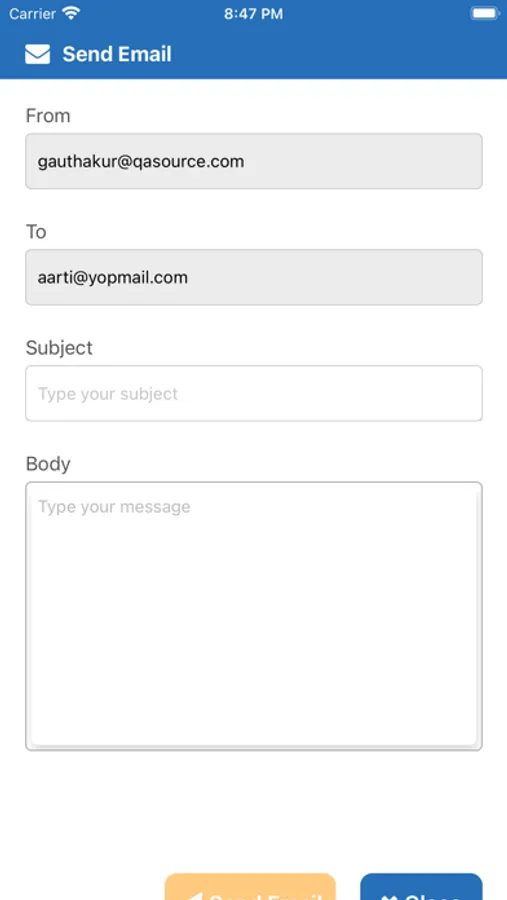Screen dimensions: 507x900
Task: Click the 'To' field label
Action: pyautogui.click(x=36, y=231)
